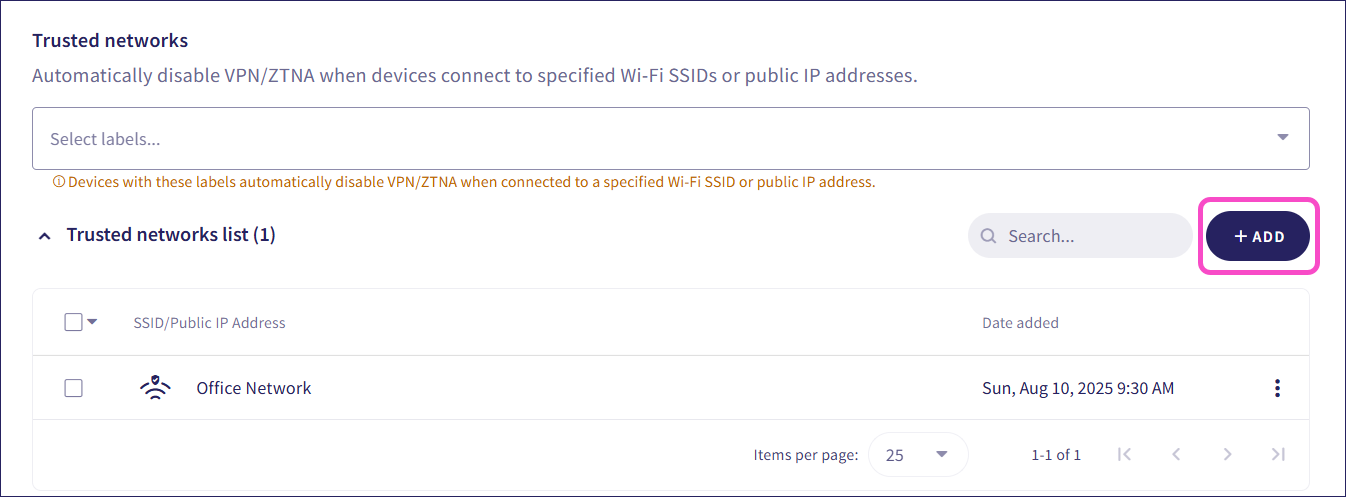
Task: Click the magnifier icon in the search box
Action: coord(988,237)
